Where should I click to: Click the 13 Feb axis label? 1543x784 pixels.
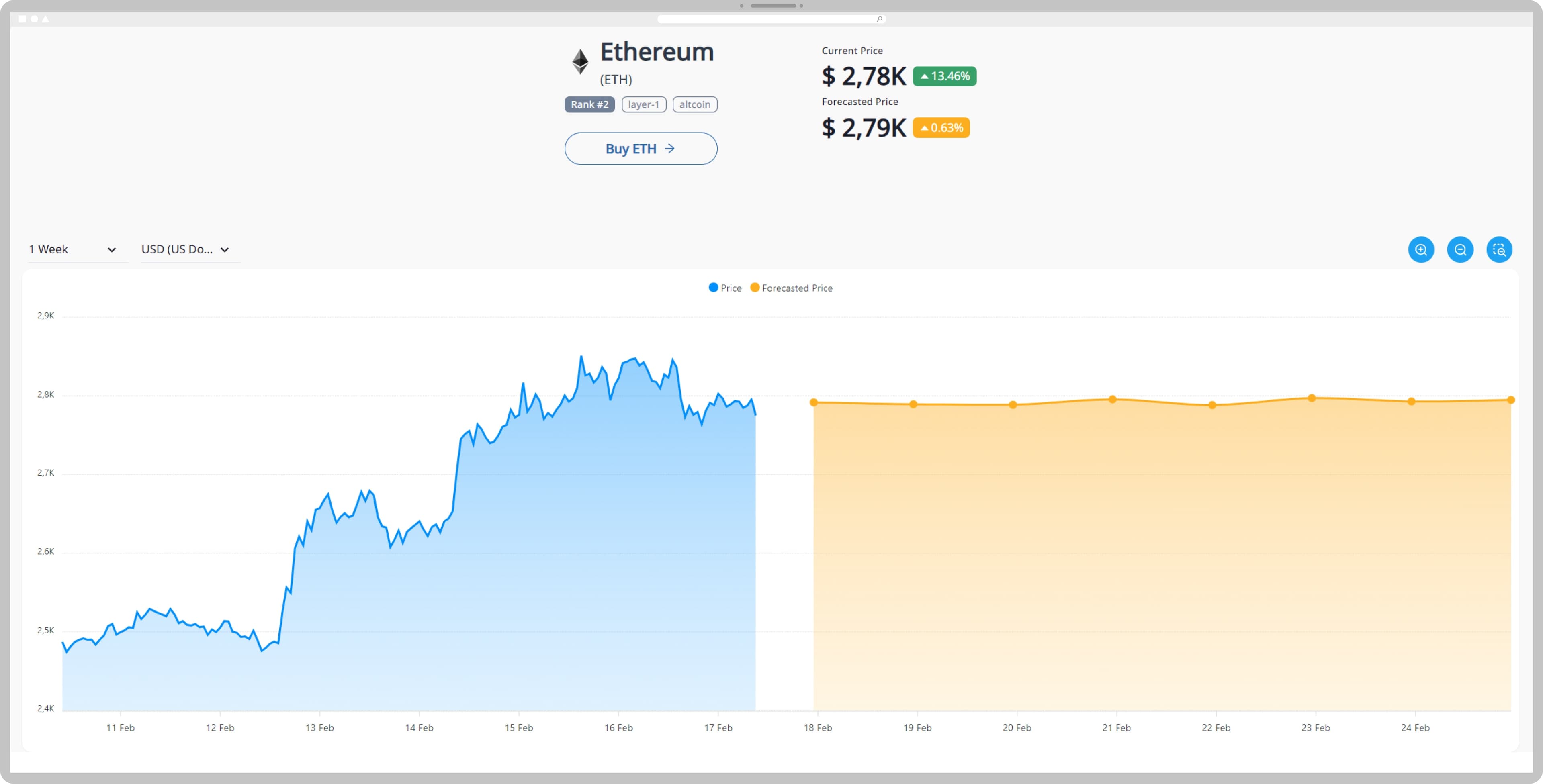click(x=319, y=728)
